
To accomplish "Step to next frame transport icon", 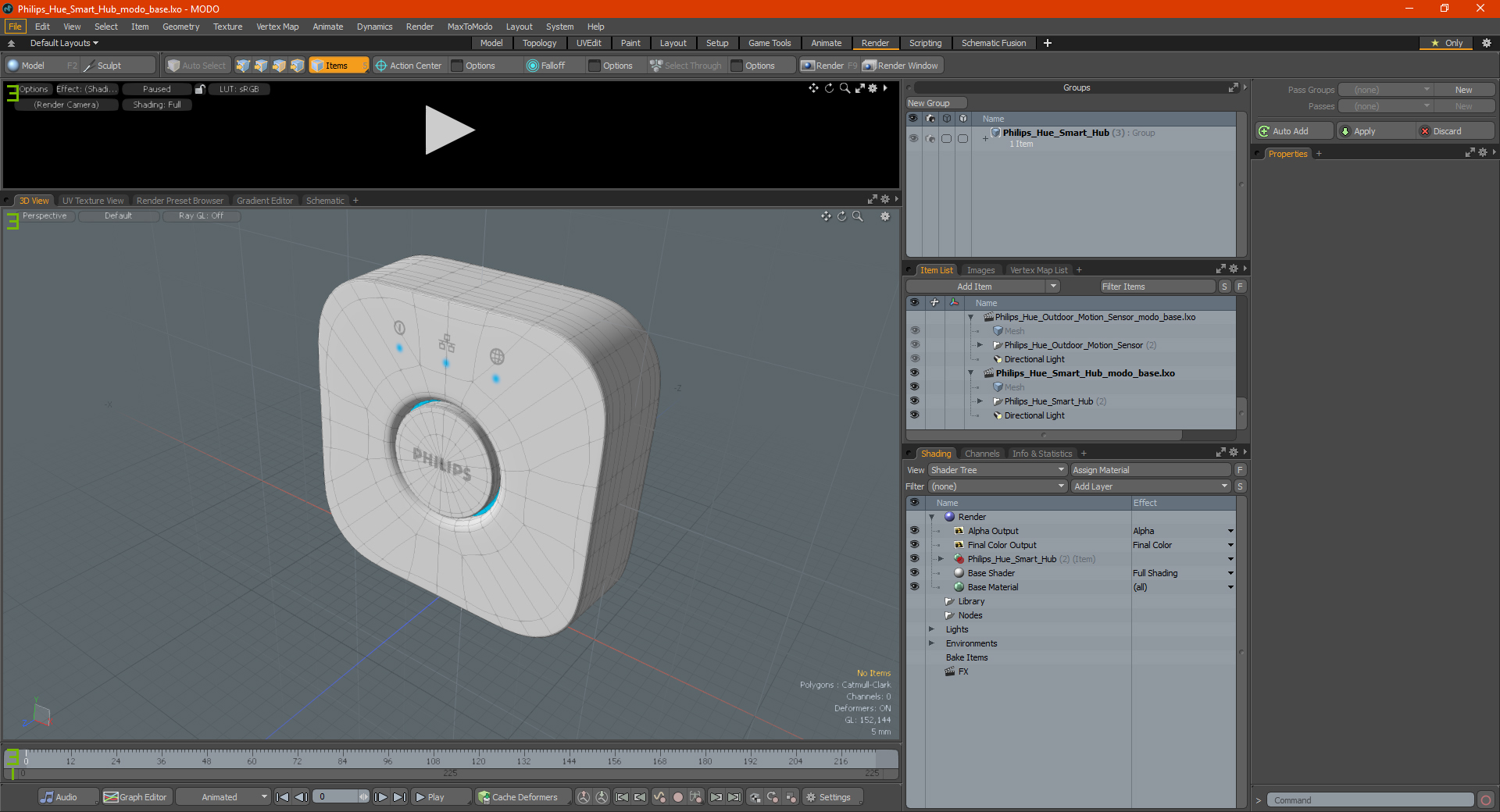I will click(x=380, y=797).
